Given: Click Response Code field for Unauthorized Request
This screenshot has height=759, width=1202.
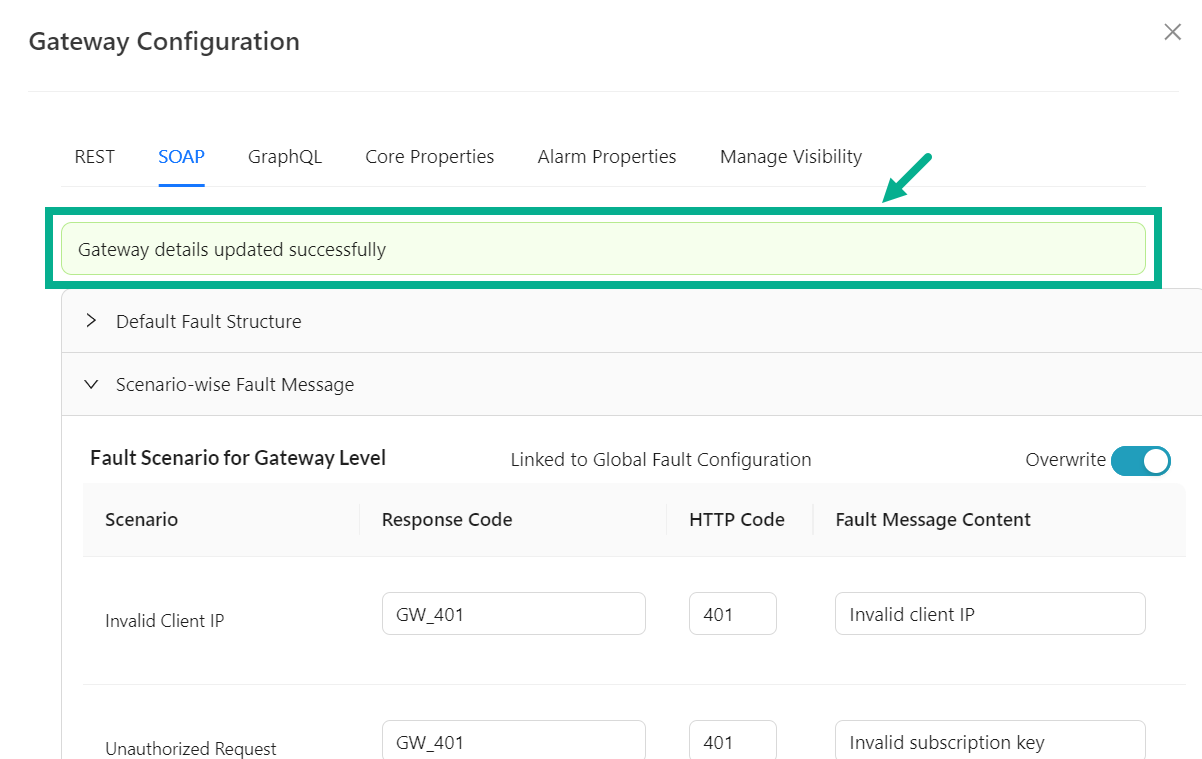Looking at the screenshot, I should click(x=513, y=741).
